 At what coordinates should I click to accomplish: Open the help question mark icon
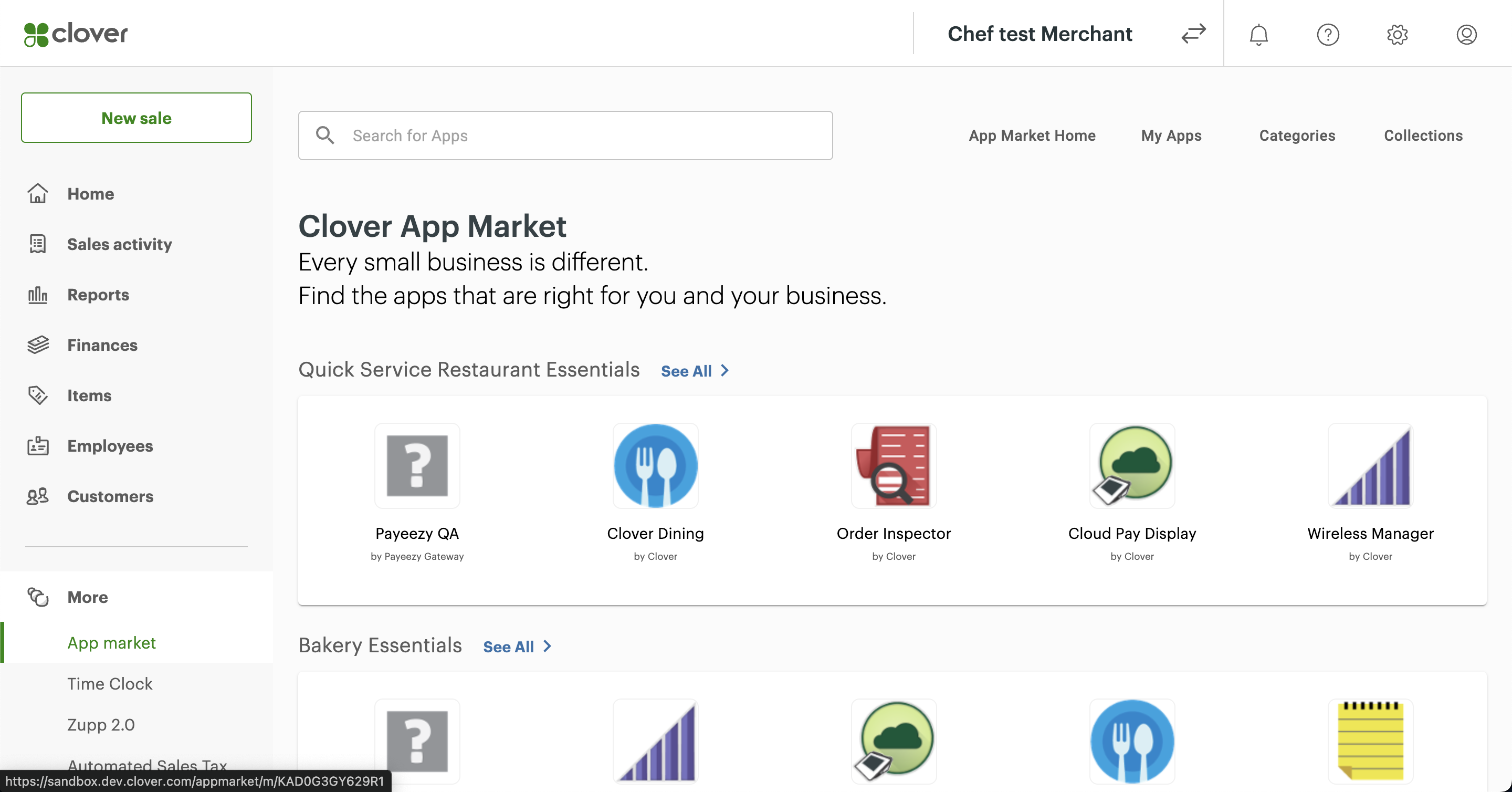click(1327, 34)
